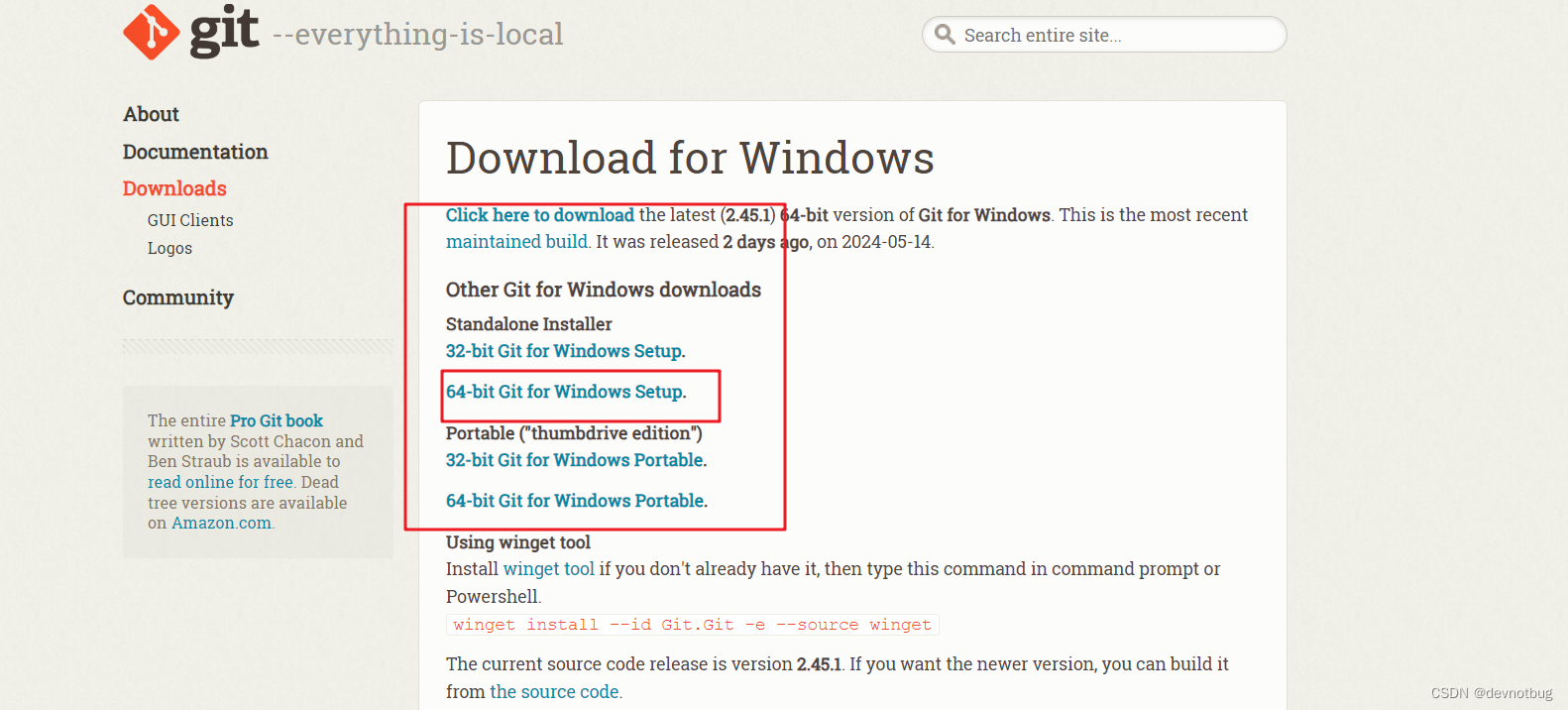Click the 'Portable ("thumbdrive edition")' label
This screenshot has width=1568, height=710.
[574, 433]
